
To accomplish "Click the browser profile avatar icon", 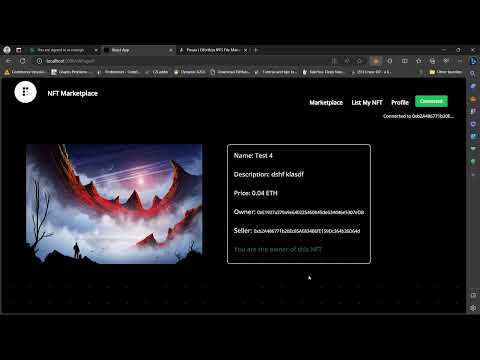I will [7, 50].
